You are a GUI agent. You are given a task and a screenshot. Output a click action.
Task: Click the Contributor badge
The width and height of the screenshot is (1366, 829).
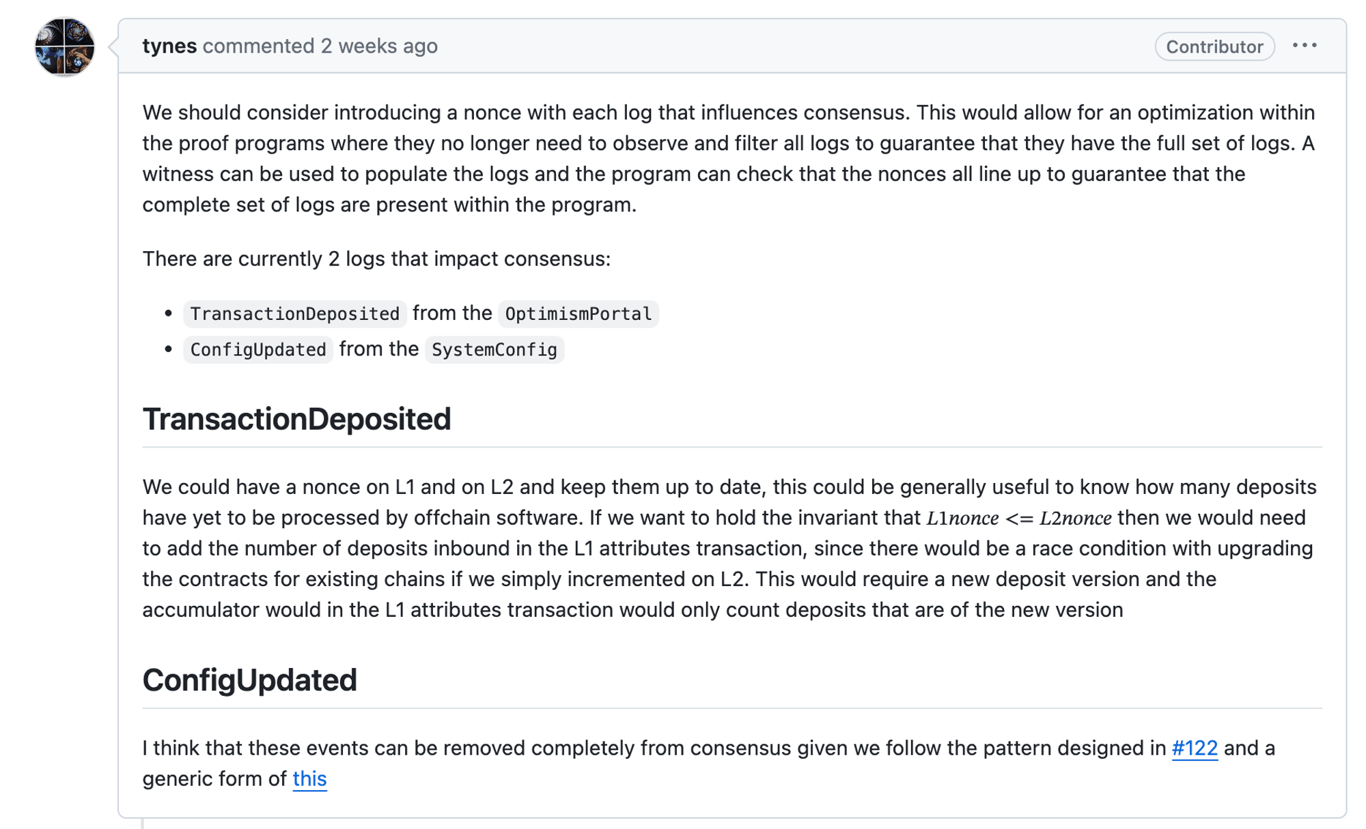click(x=1214, y=46)
